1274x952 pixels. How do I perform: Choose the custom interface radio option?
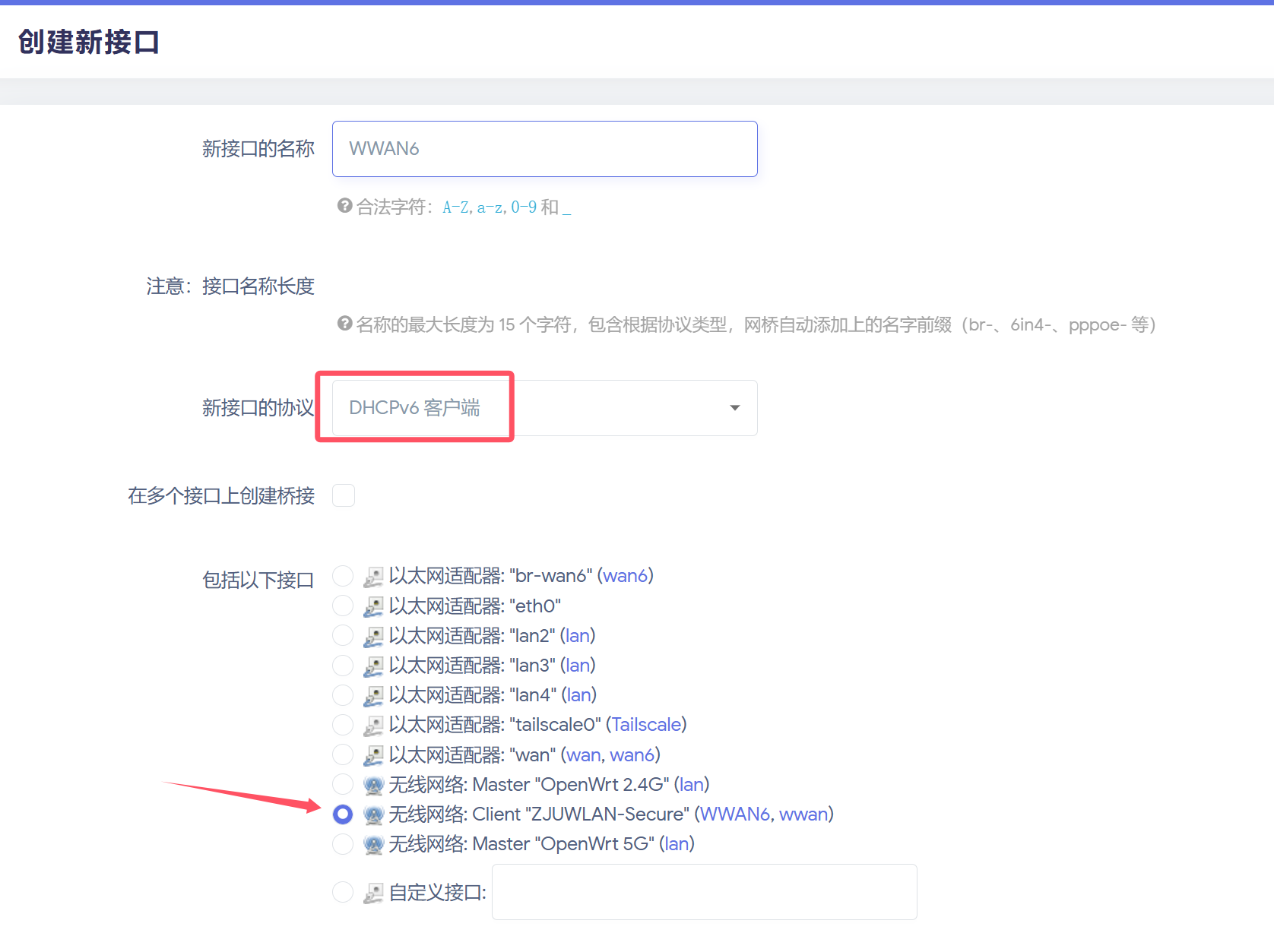(343, 892)
